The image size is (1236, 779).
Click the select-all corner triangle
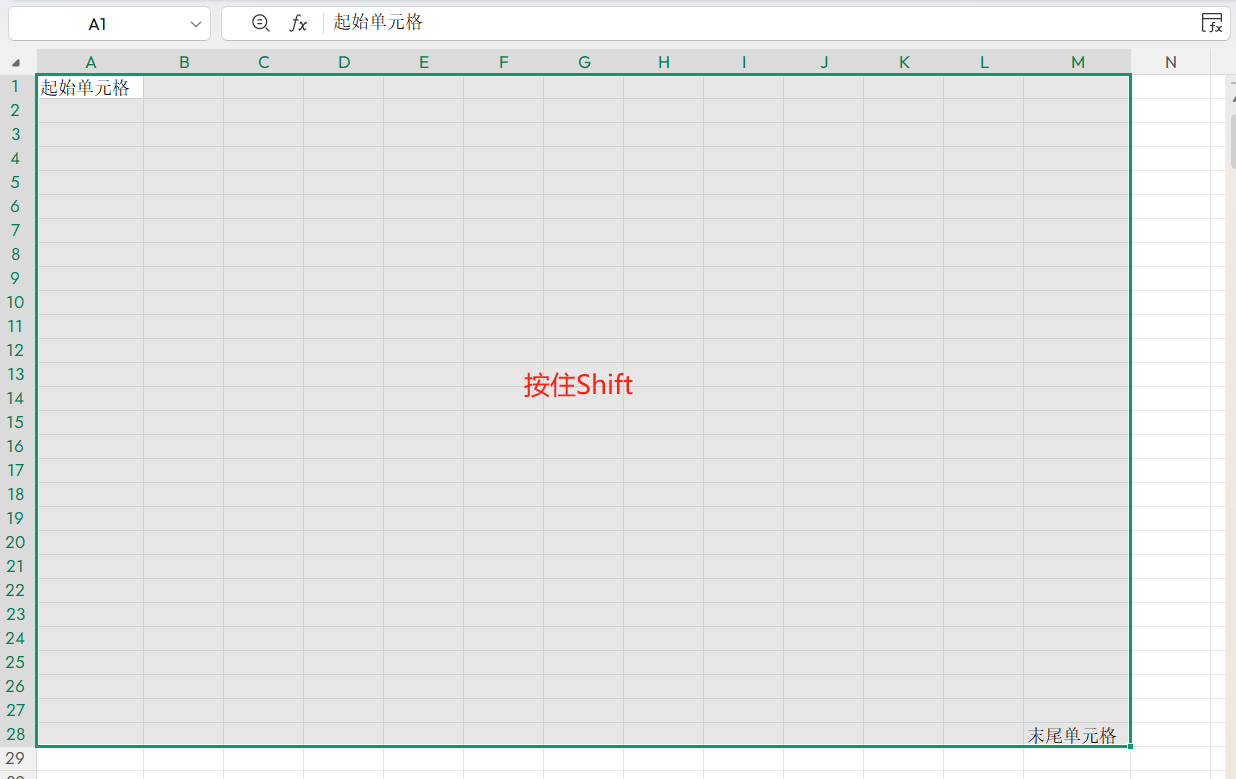(16, 63)
